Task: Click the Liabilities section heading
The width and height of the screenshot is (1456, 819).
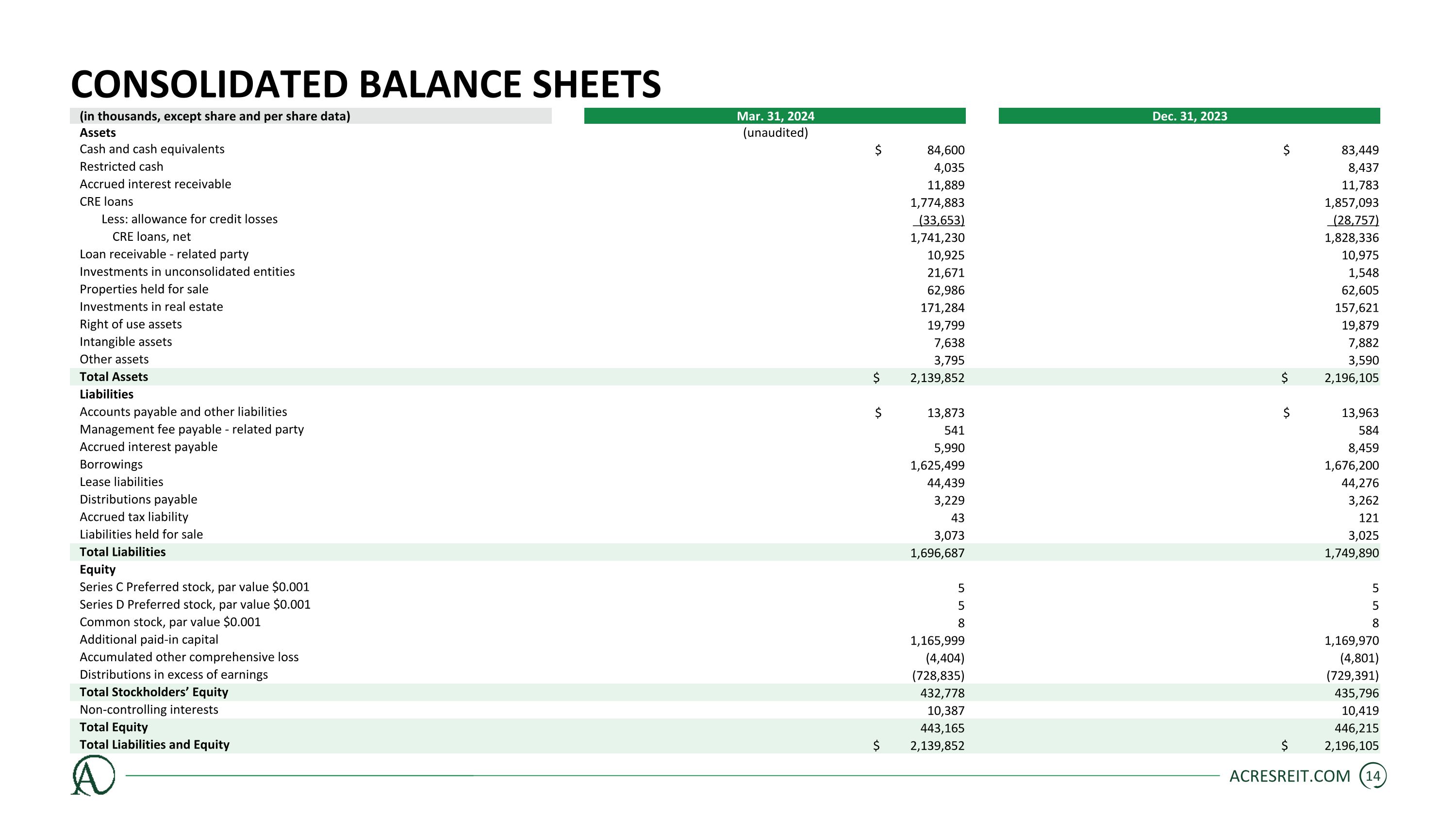Action: 106,394
